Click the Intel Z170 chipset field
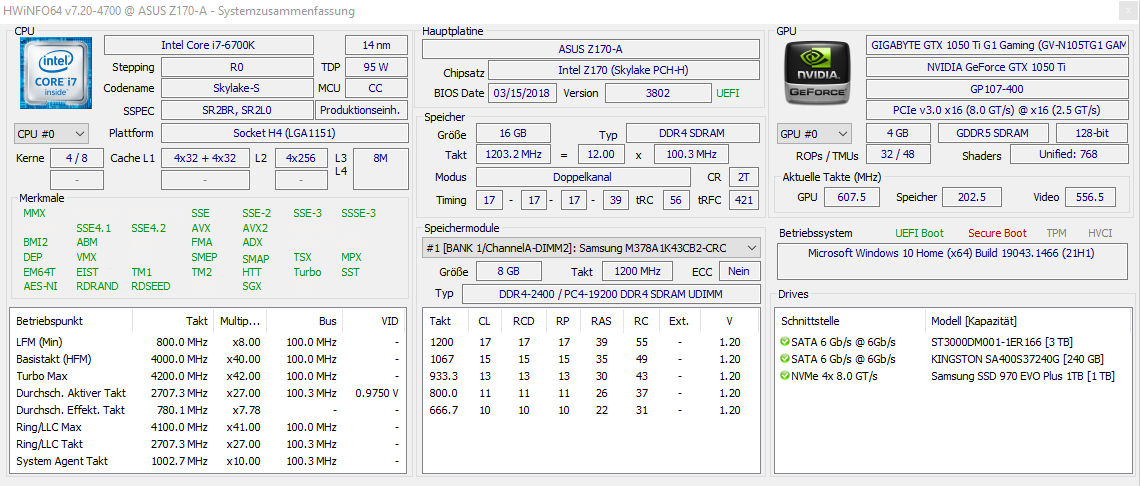 pyautogui.click(x=624, y=71)
